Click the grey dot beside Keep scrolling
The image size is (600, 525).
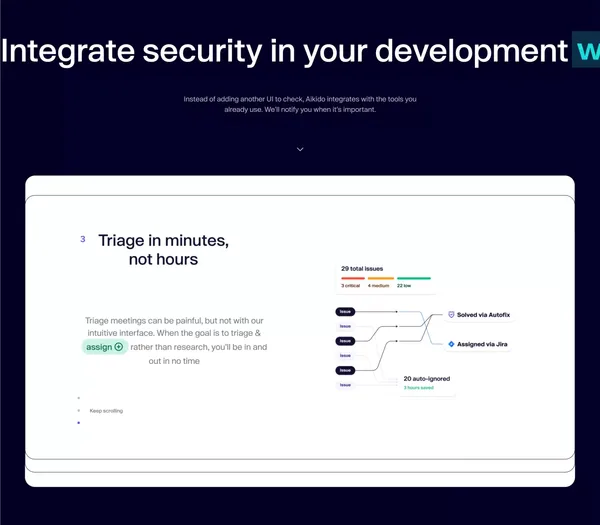point(79,411)
